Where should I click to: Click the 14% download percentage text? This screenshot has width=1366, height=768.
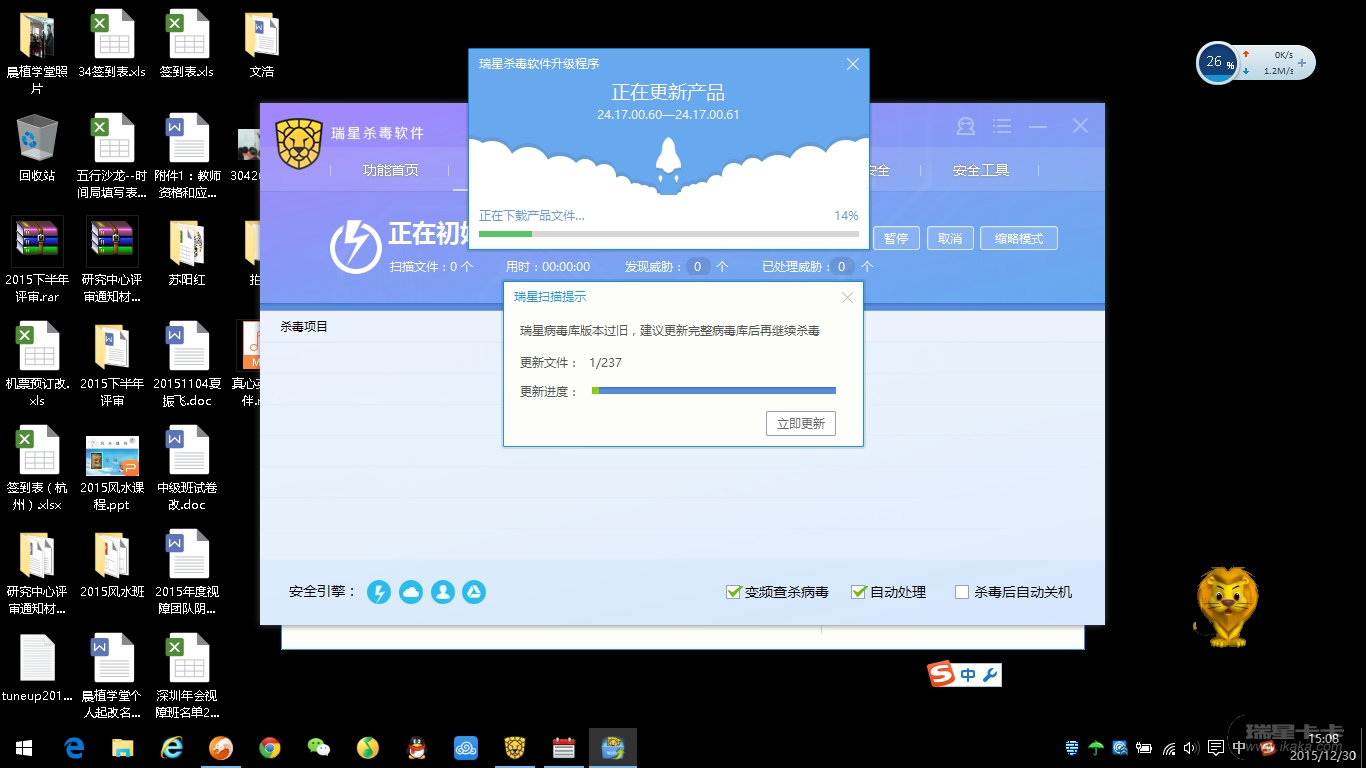point(846,216)
